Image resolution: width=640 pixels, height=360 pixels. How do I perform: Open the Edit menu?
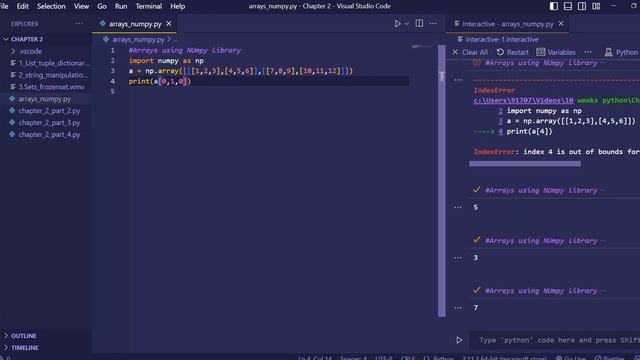(22, 6)
